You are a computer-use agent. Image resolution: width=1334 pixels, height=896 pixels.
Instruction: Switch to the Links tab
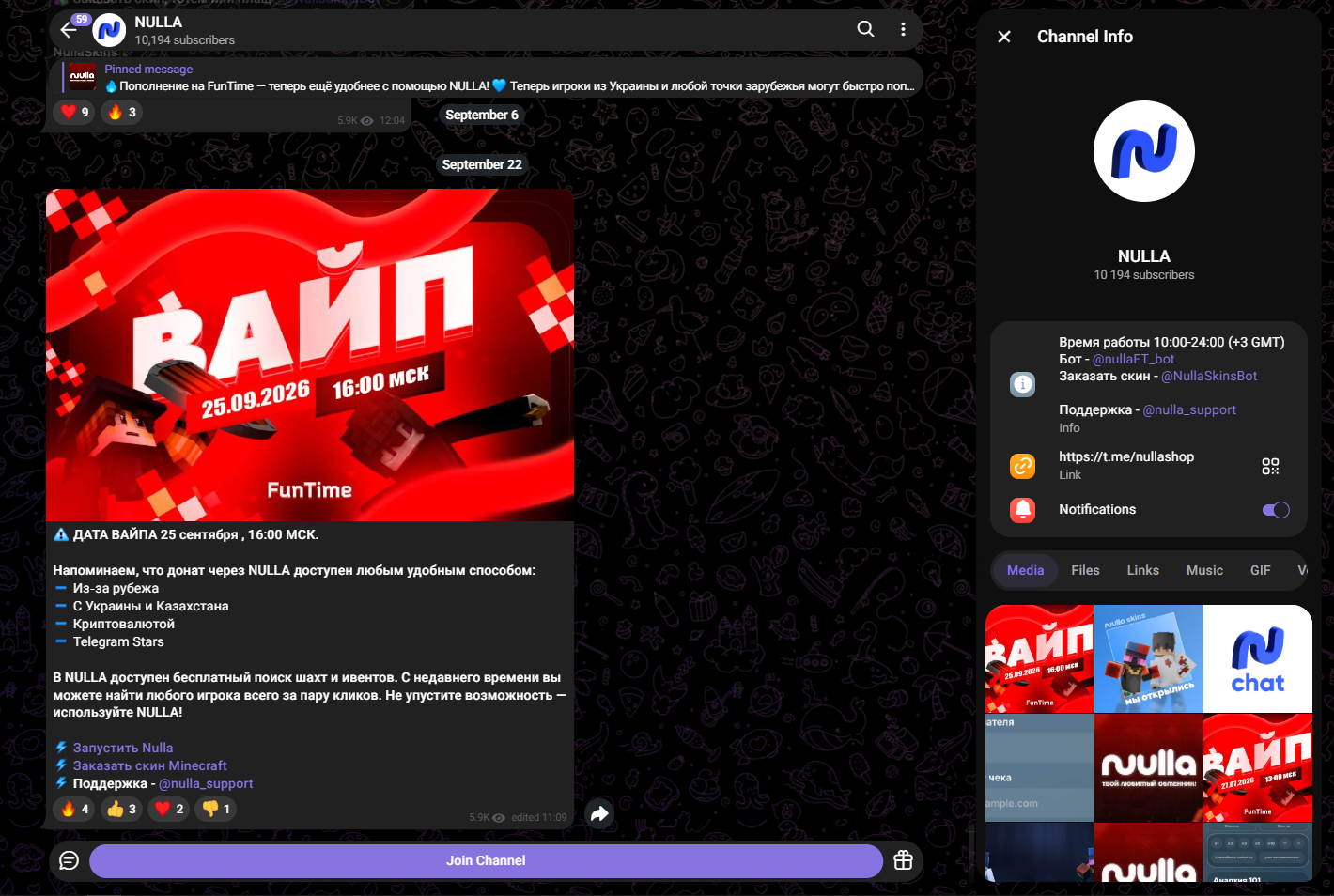click(x=1142, y=570)
